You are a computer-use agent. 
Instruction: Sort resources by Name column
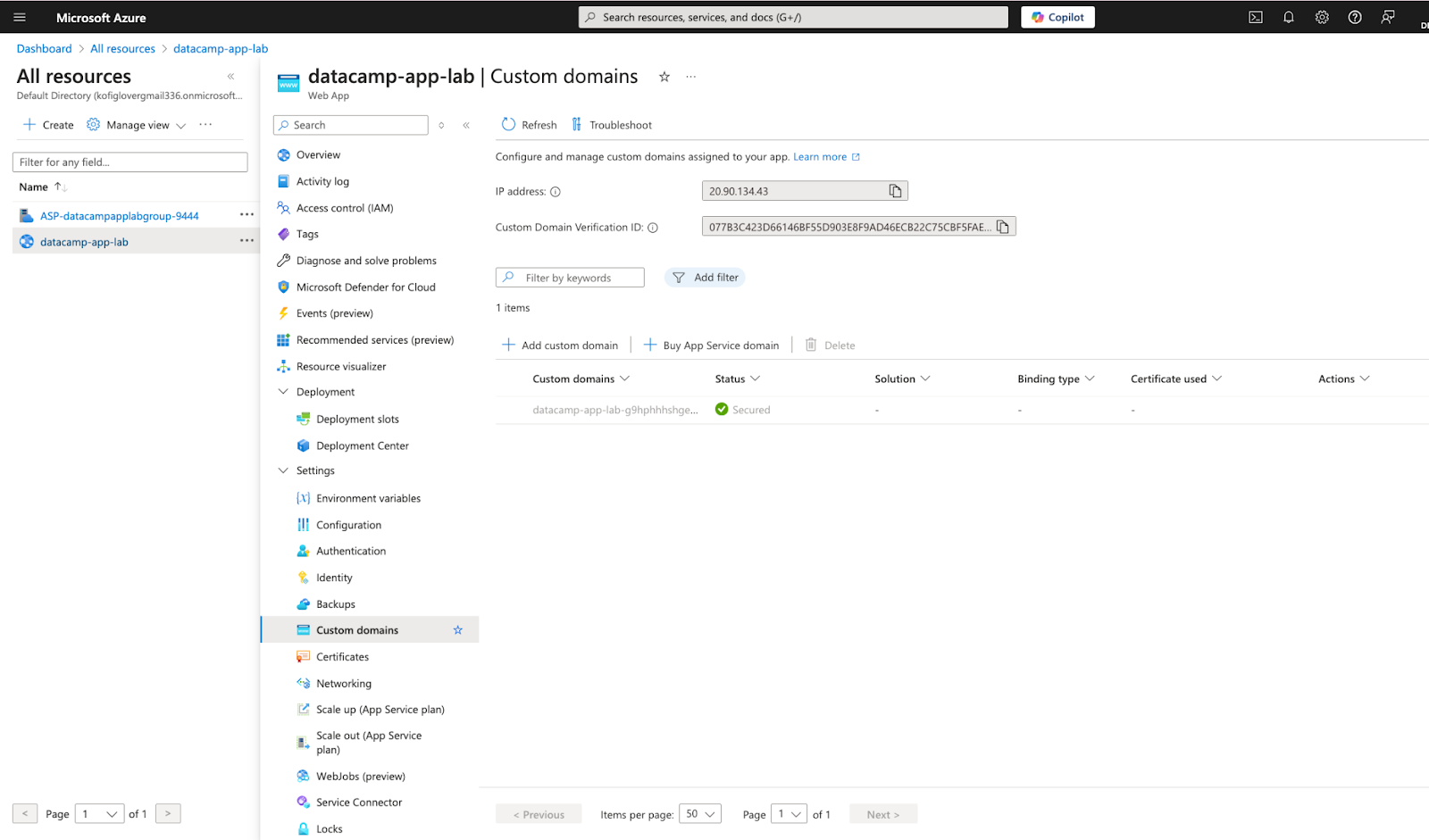42,187
